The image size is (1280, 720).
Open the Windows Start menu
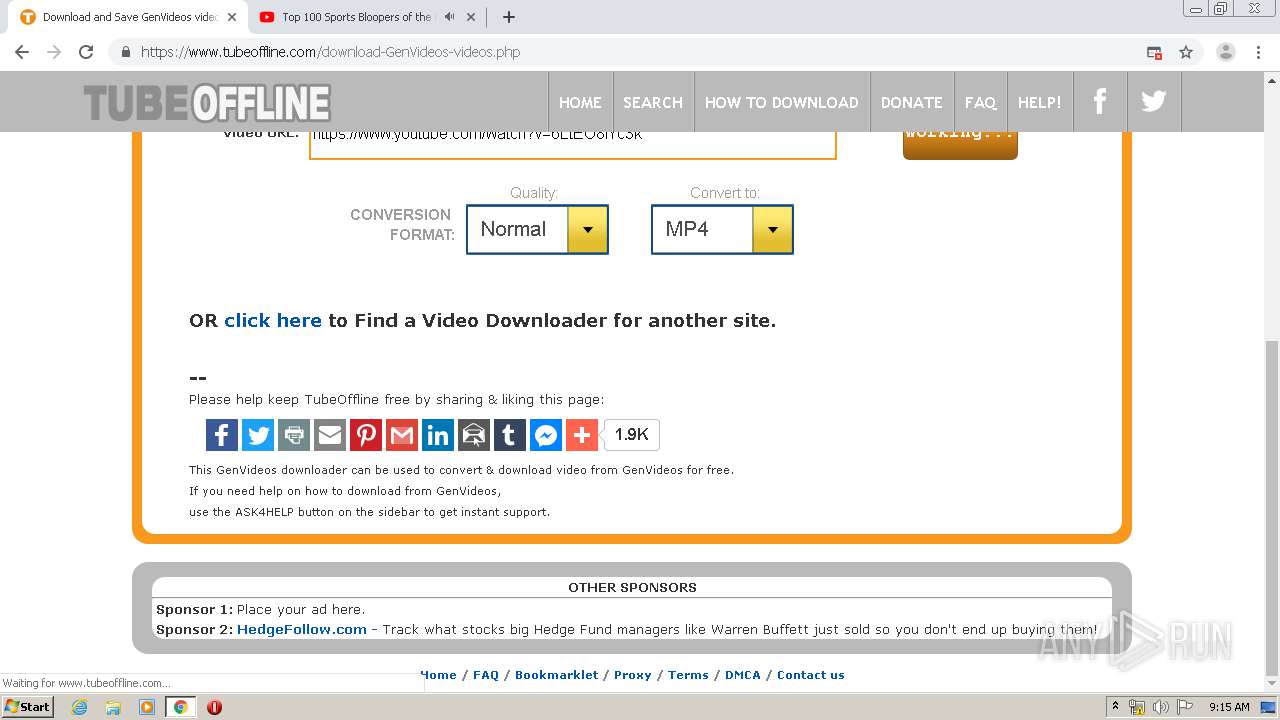(x=27, y=707)
